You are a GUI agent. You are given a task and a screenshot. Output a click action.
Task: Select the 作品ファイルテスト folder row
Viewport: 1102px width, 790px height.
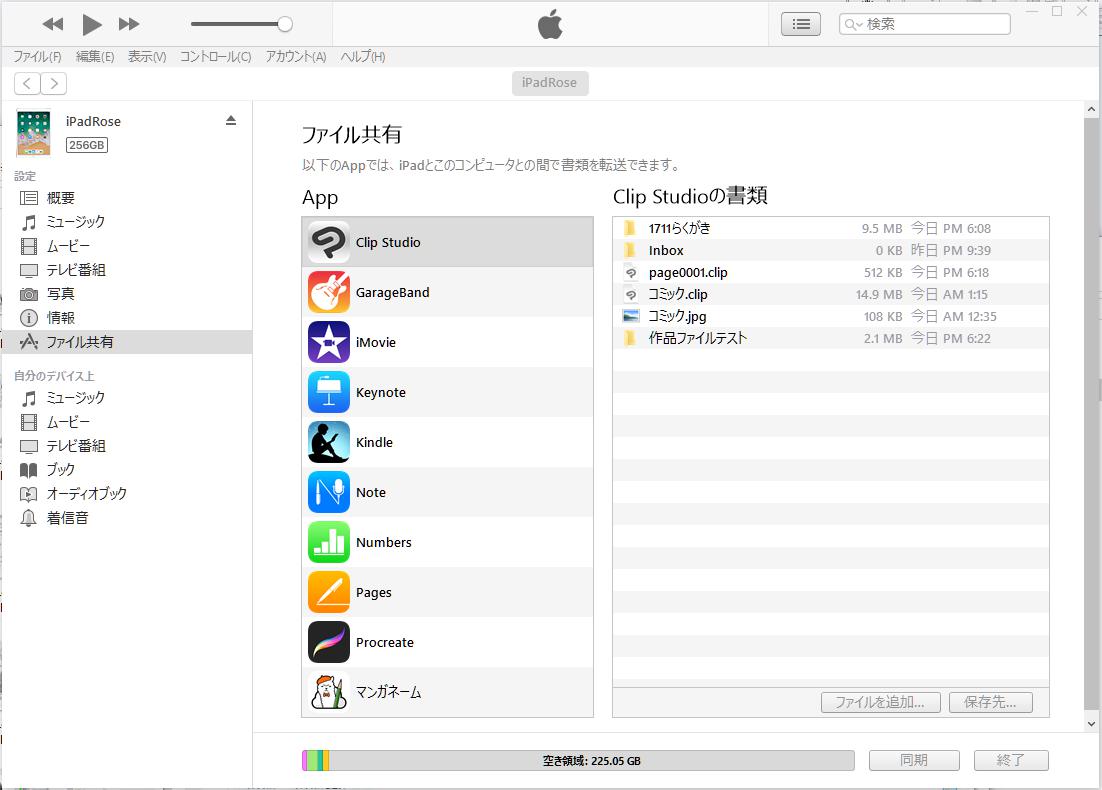point(831,338)
